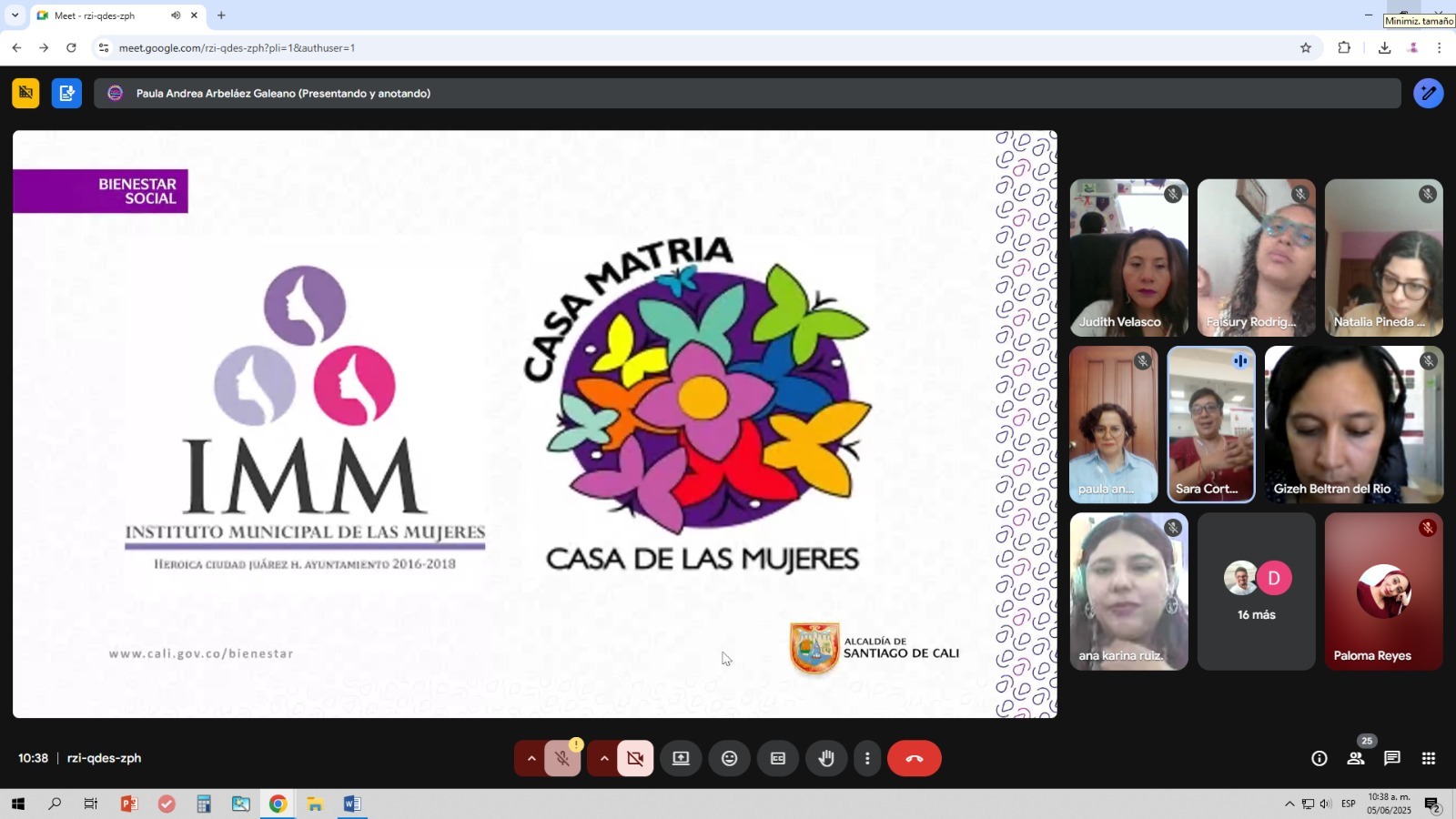Viewport: 1456px width, 819px height.
Task: Click the reactions emoji icon
Action: click(x=729, y=758)
